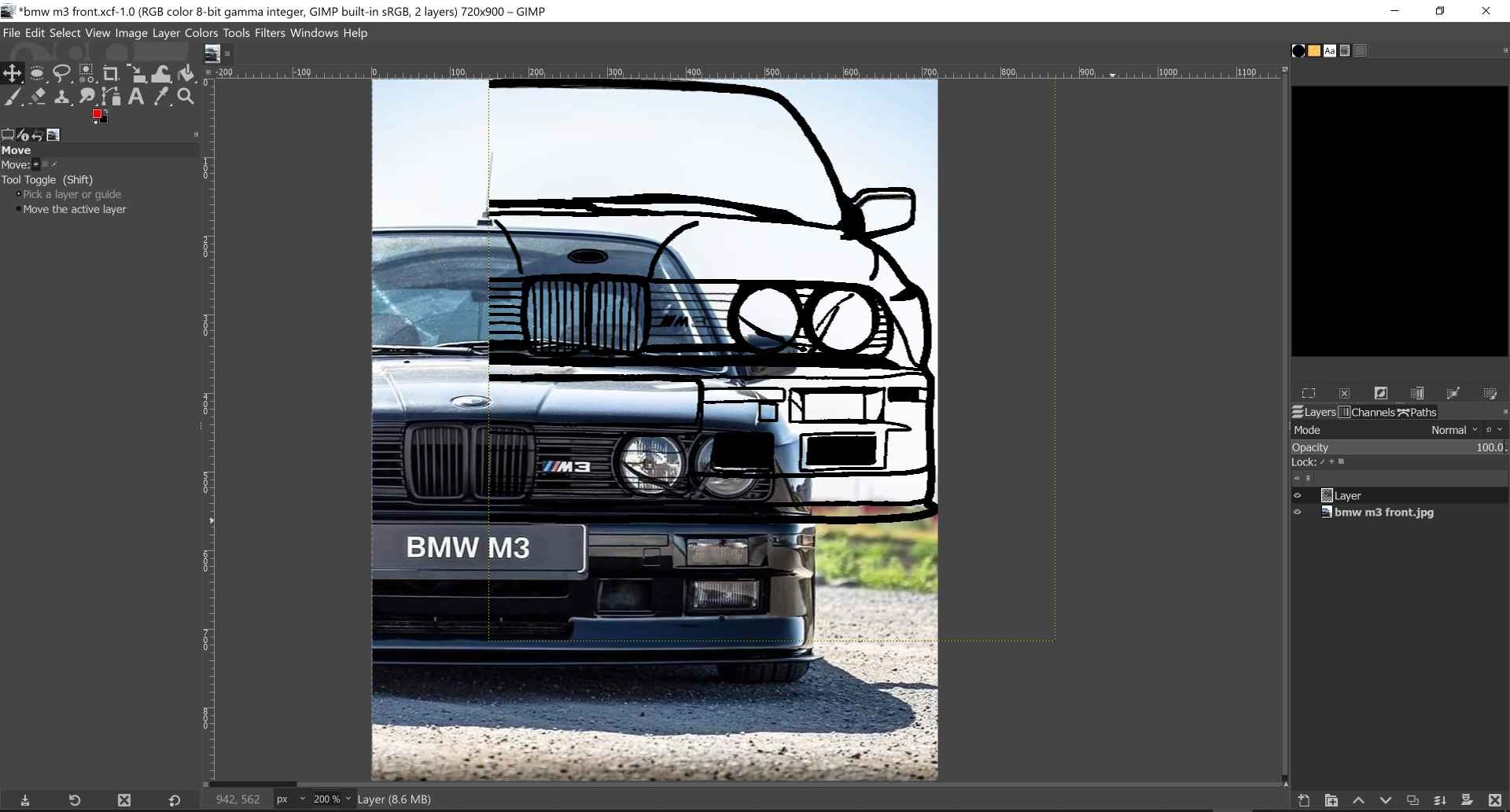Select the Fuzzy Select tool
The width and height of the screenshot is (1510, 812).
pos(87,74)
